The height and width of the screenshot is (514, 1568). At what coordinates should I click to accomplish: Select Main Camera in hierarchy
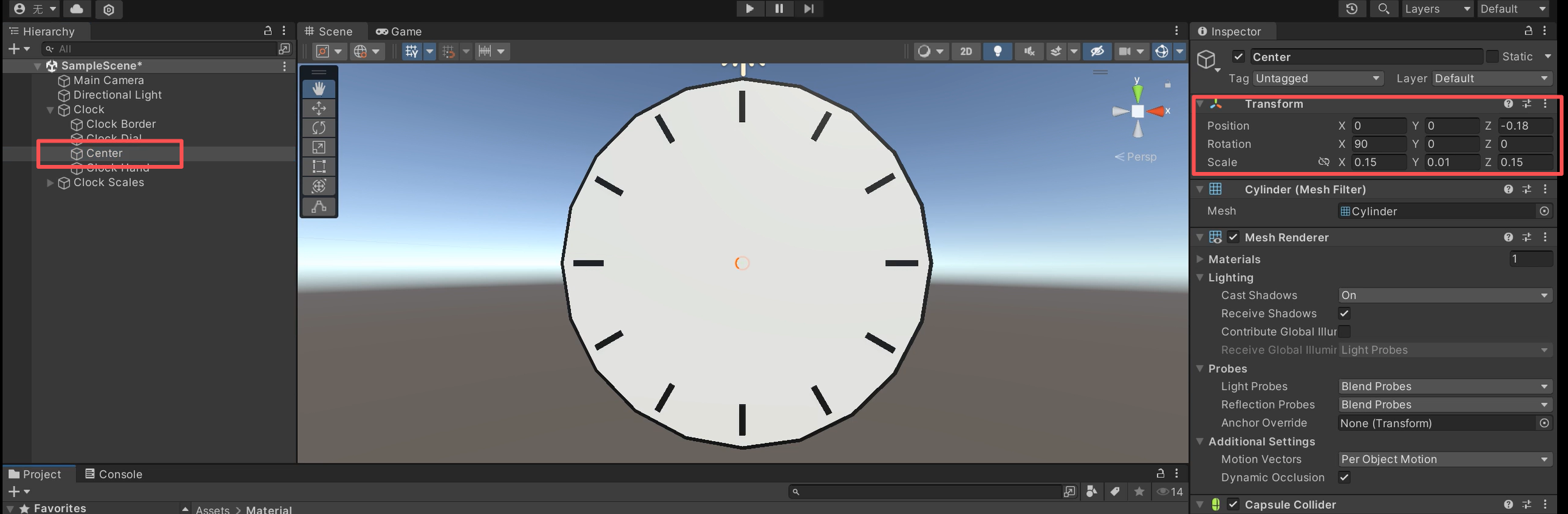tap(109, 81)
